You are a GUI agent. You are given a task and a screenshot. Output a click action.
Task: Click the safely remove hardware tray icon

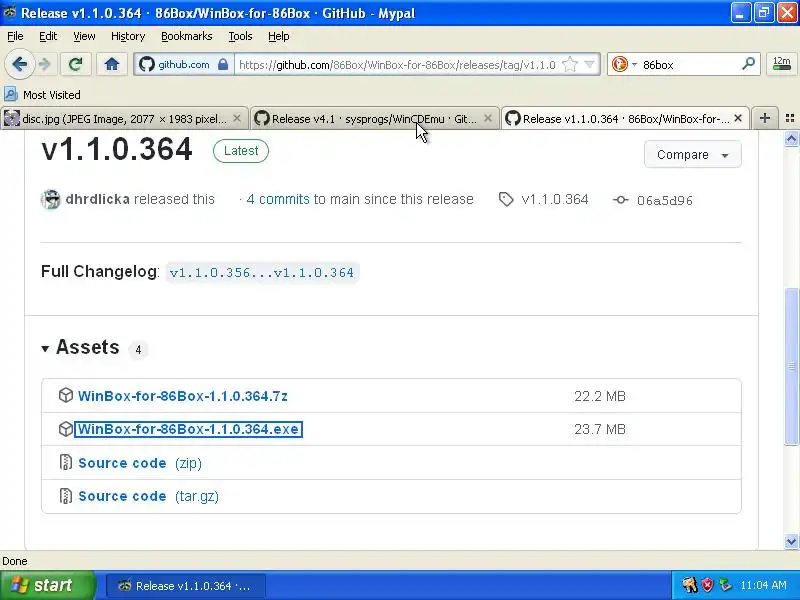725,585
